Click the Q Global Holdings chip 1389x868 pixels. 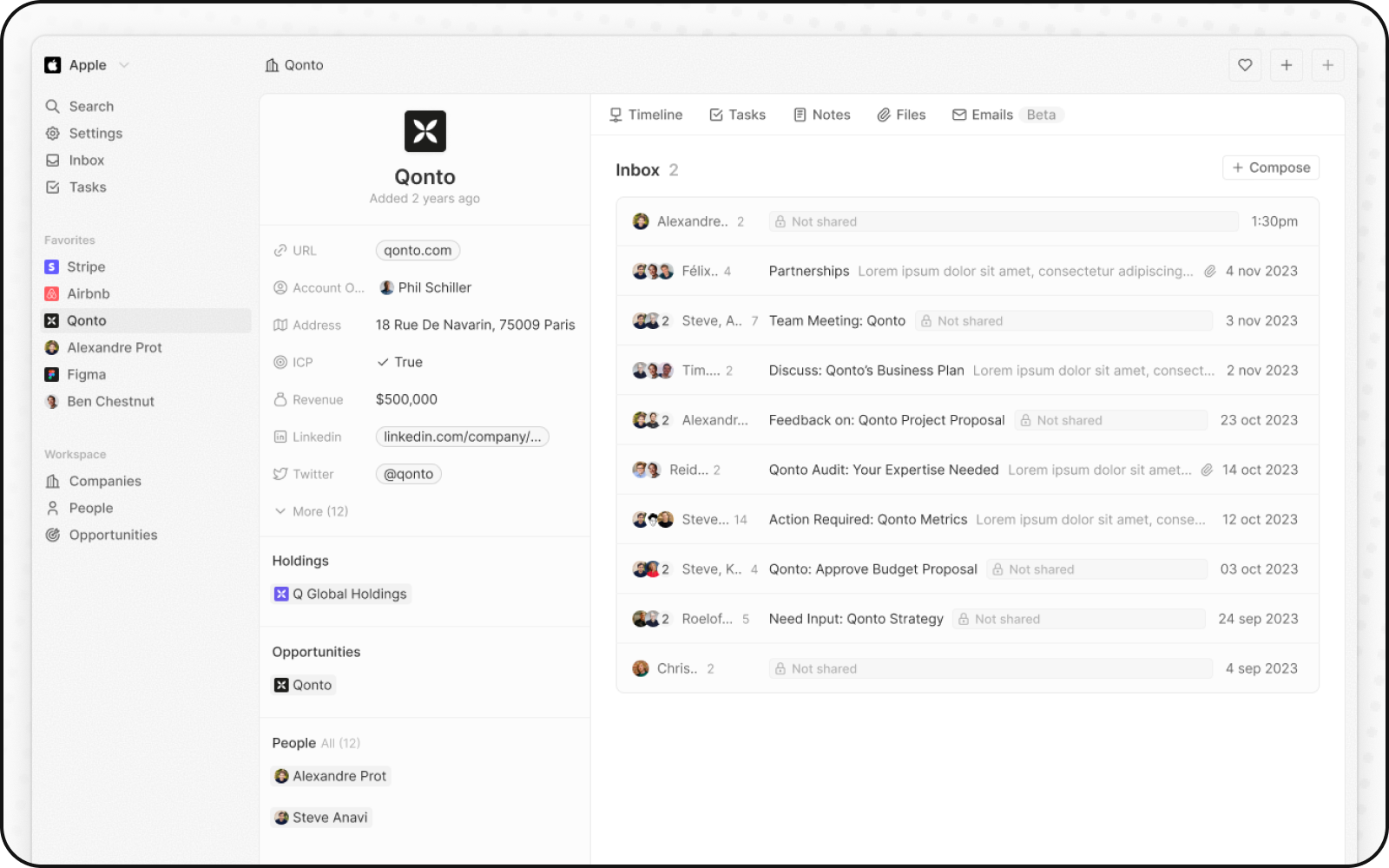tap(341, 595)
